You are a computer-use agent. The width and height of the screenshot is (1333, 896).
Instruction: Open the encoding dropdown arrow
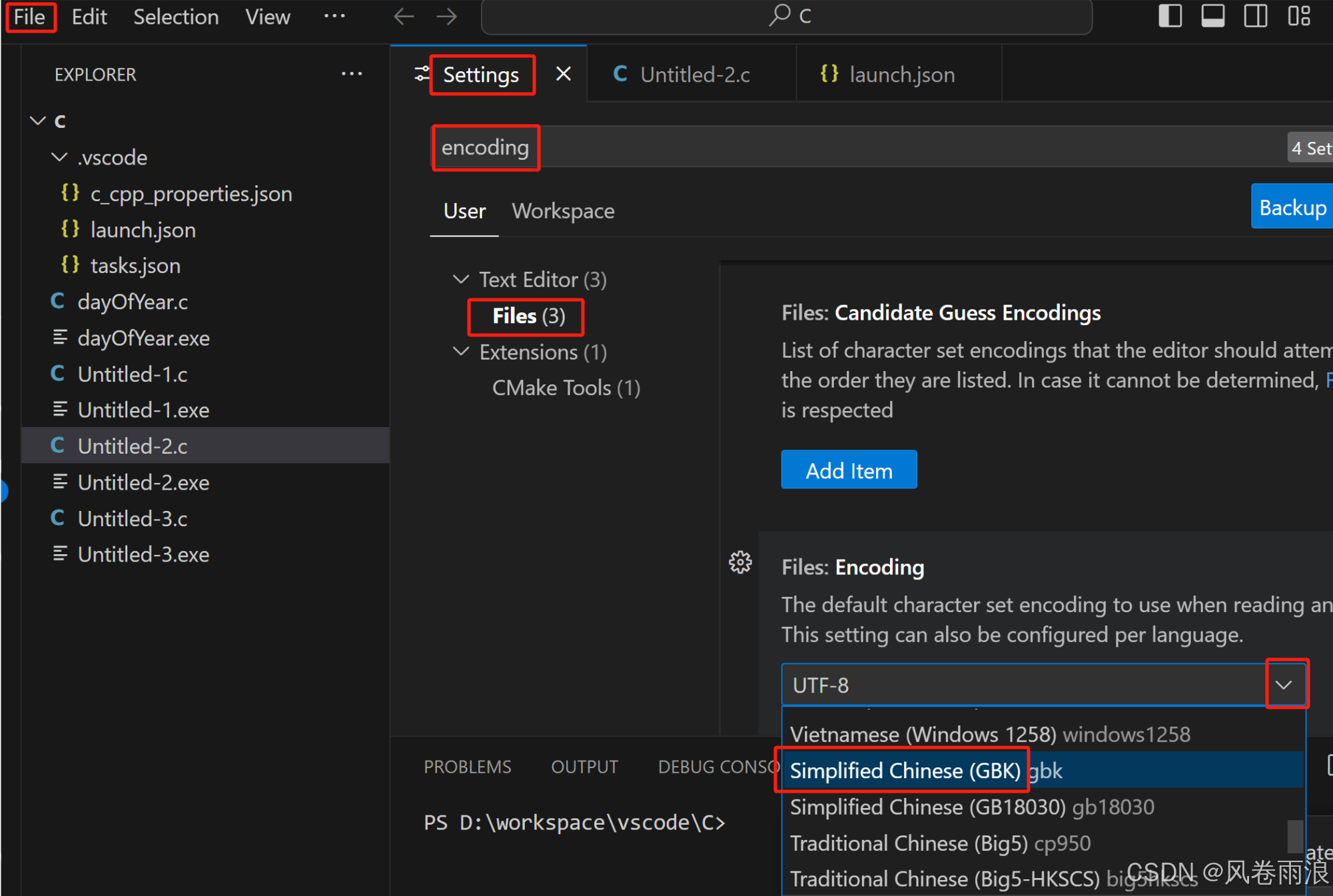click(1285, 684)
